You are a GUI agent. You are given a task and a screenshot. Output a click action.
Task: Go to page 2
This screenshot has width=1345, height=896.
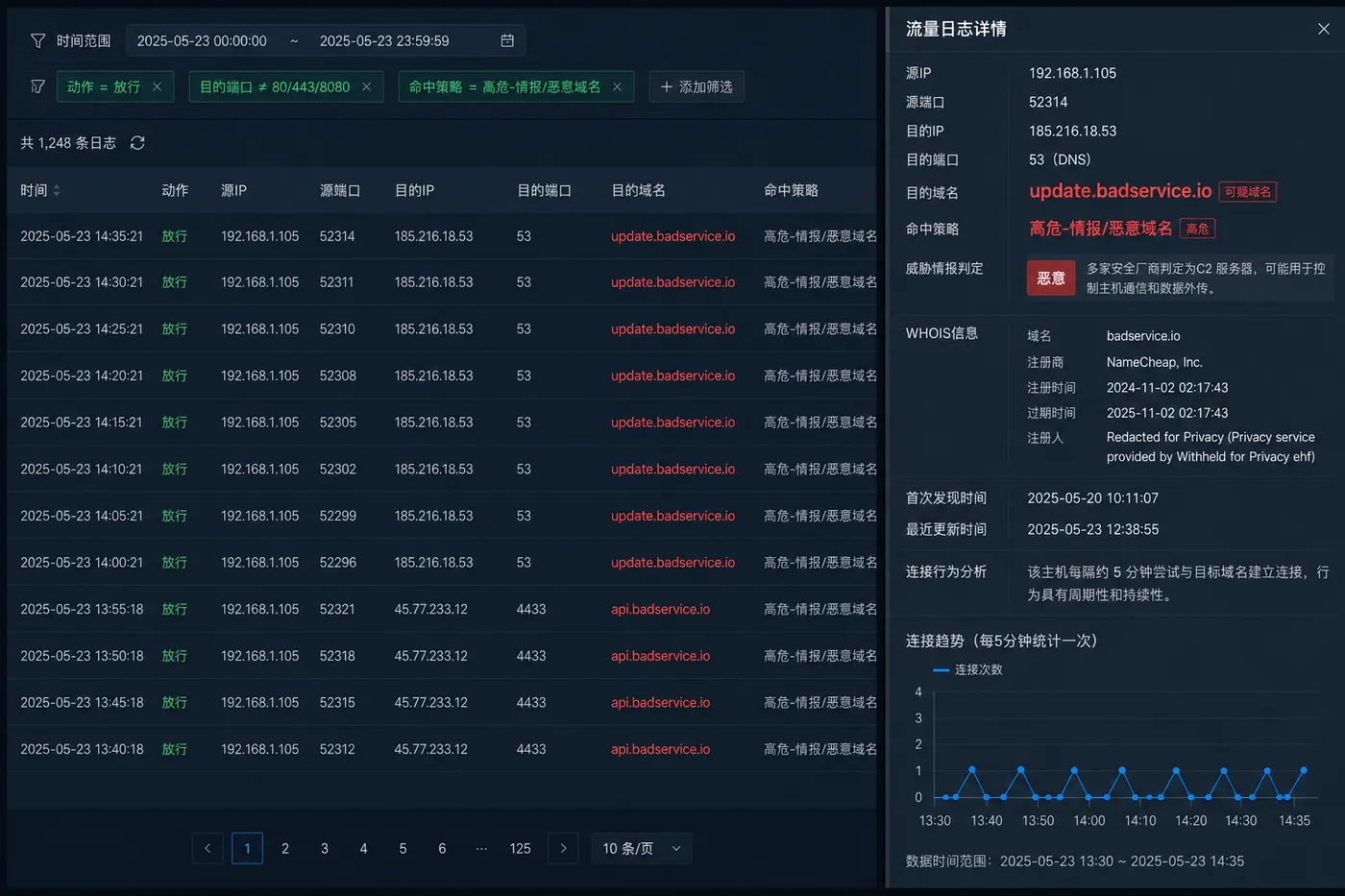pyautogui.click(x=285, y=848)
